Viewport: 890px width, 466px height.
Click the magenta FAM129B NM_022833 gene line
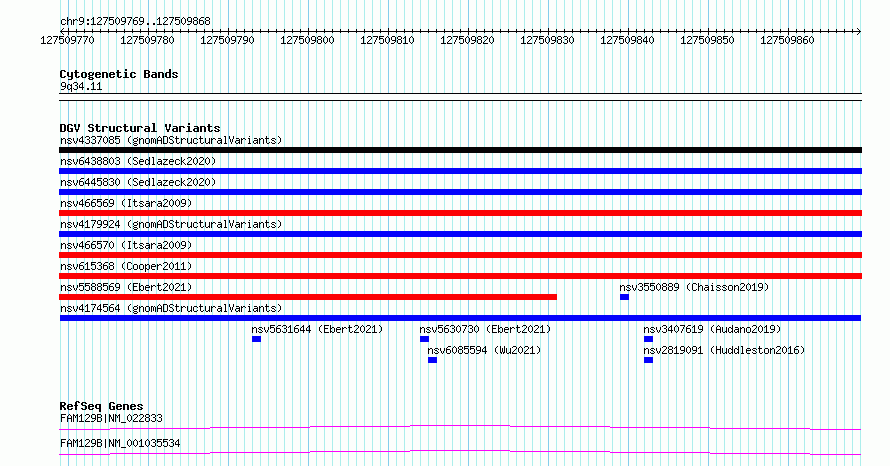tap(460, 427)
